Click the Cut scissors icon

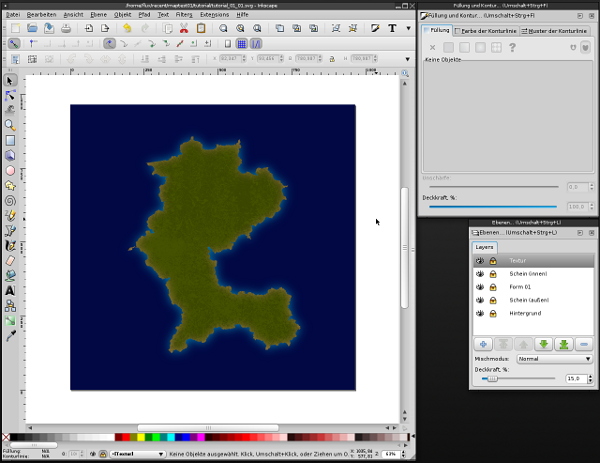185,29
